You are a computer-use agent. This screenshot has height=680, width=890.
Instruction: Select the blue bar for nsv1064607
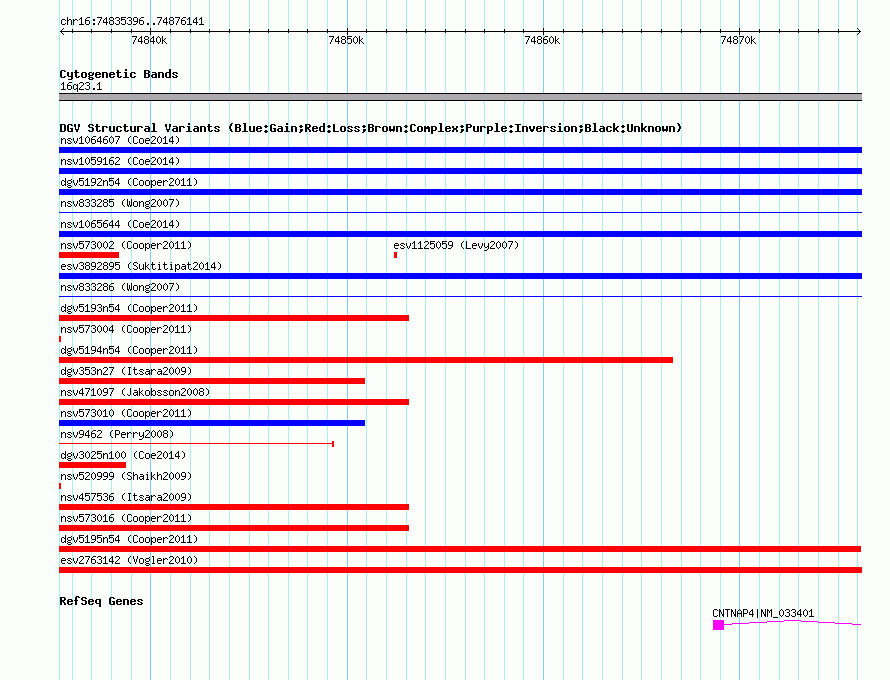(x=460, y=150)
